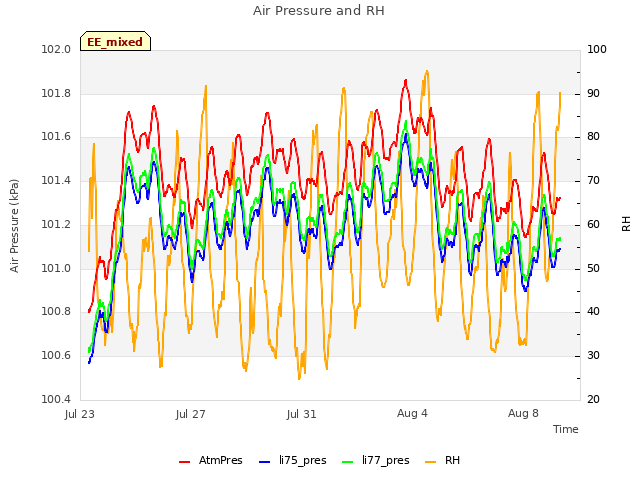Click the 101.8 left axis value
Screen dimensions: 640x480
(x=56, y=93)
